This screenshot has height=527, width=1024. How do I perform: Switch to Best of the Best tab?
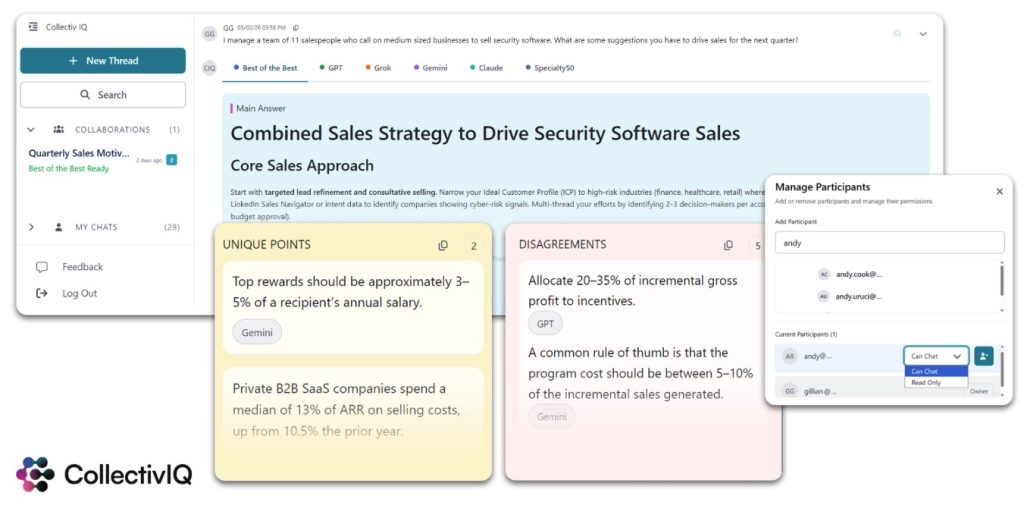(265, 68)
